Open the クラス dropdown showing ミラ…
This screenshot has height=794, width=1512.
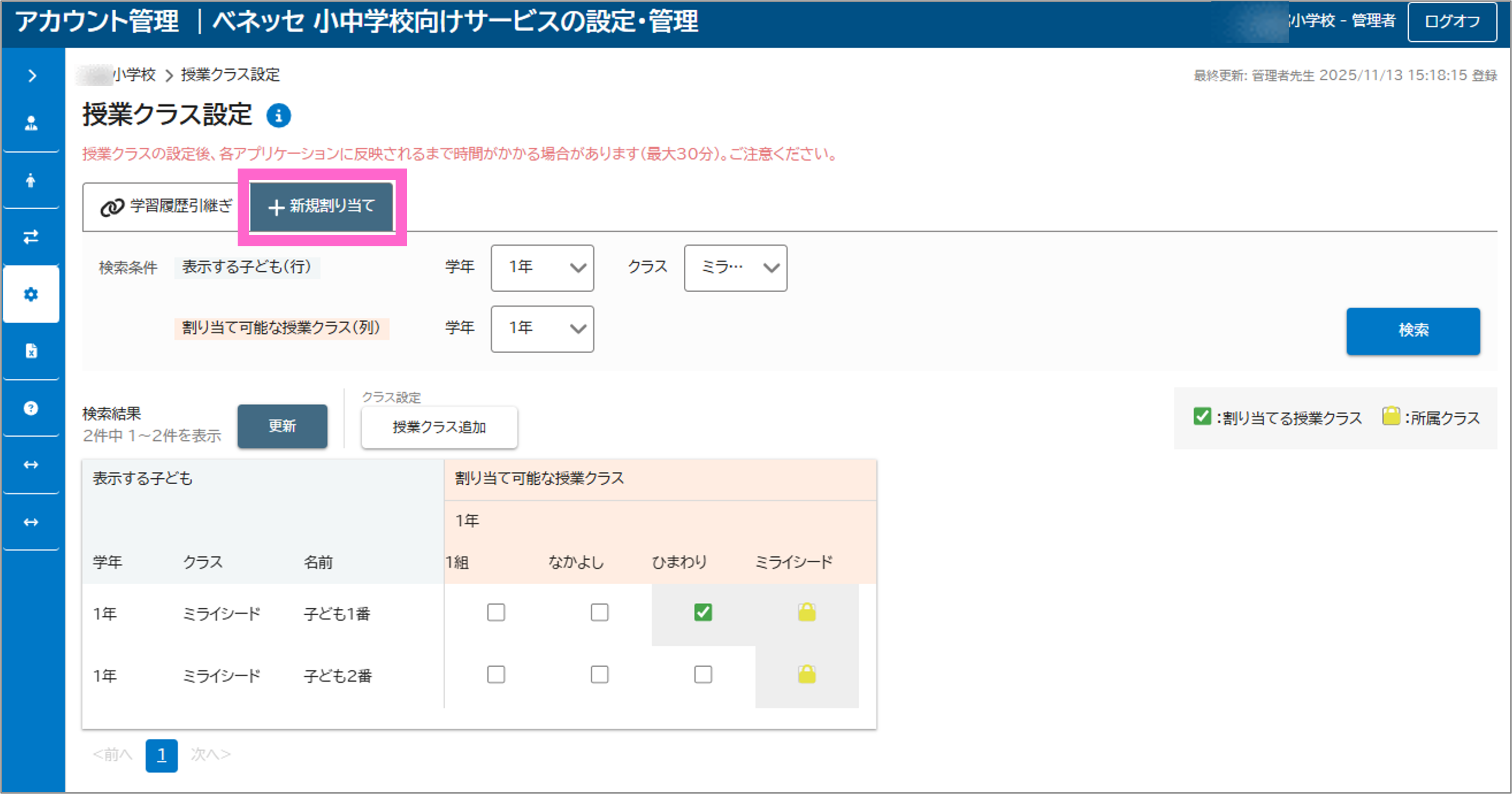point(735,268)
